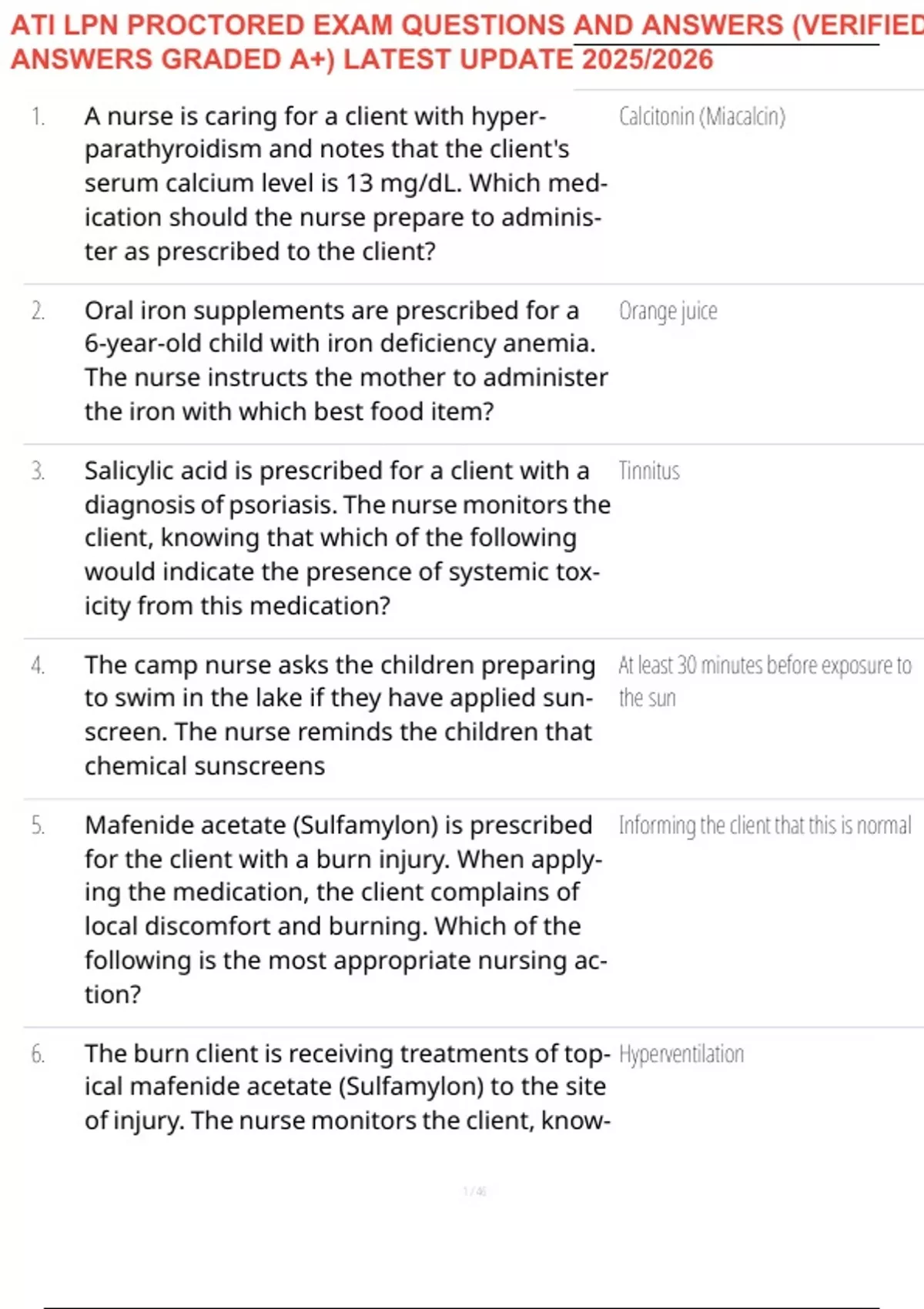Viewport: 924px width, 1309px height.
Task: Click the salicylic acid psoriasis question
Action: click(x=346, y=537)
